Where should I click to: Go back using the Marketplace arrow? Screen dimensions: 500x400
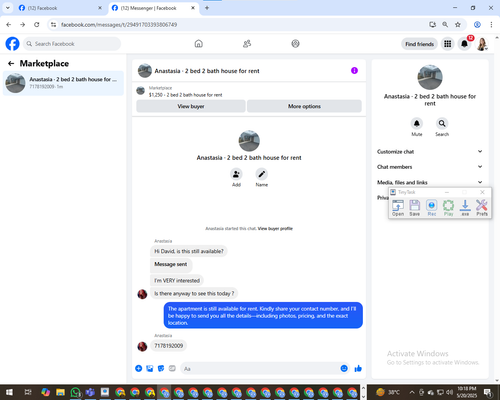tap(11, 63)
